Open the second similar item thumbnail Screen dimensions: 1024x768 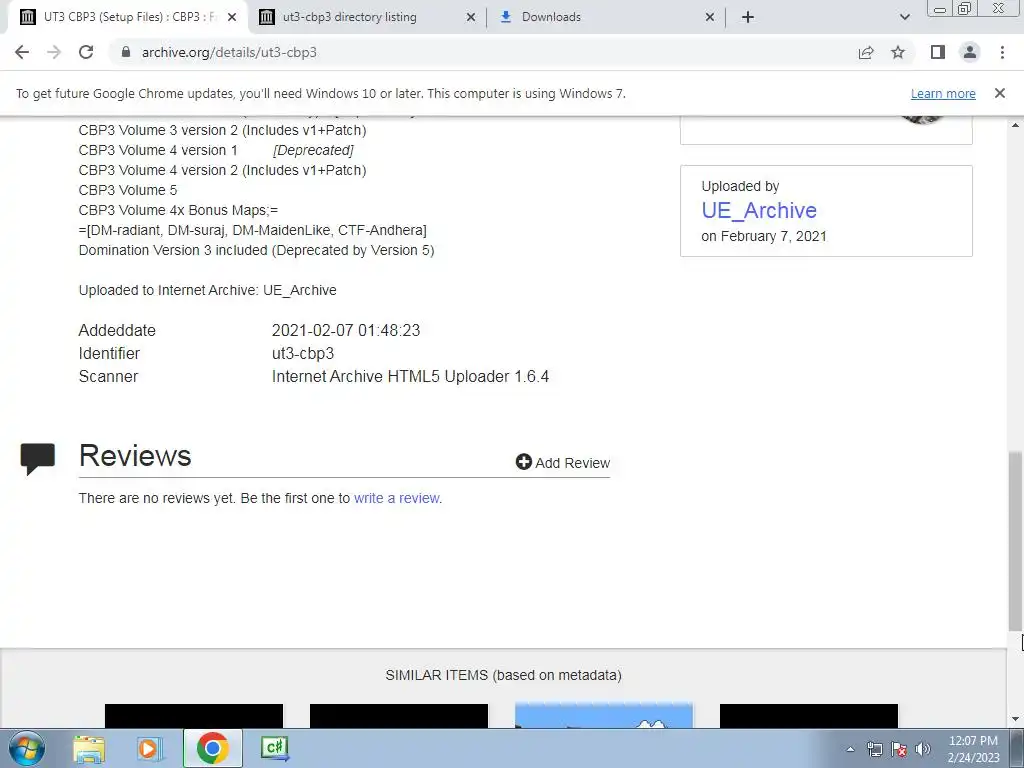399,716
